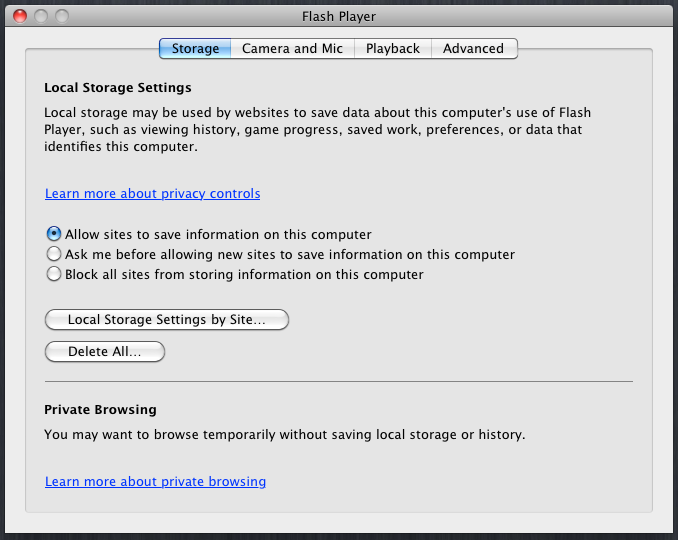This screenshot has width=678, height=540.
Task: Click the Private Browsing heading
Action: coord(100,409)
